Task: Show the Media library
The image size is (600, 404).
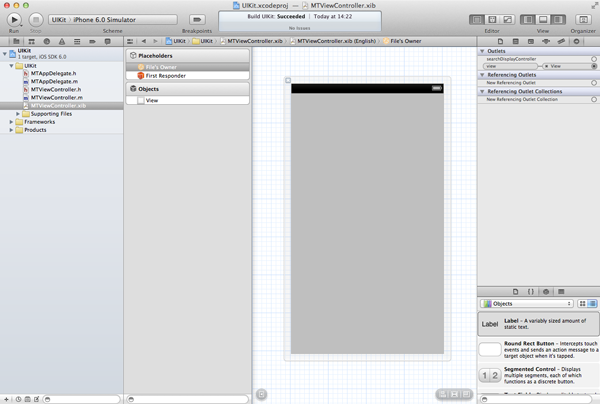Action: tap(561, 292)
